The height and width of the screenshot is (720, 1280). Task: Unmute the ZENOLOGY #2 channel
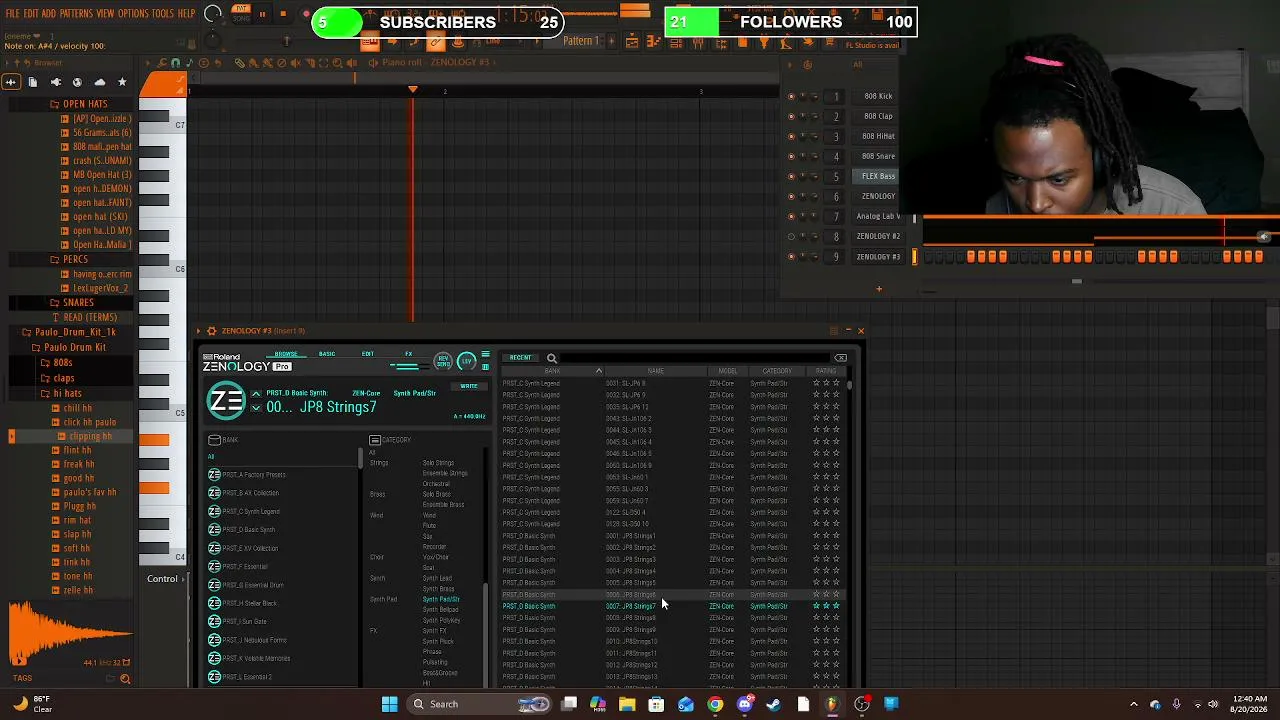pos(791,236)
